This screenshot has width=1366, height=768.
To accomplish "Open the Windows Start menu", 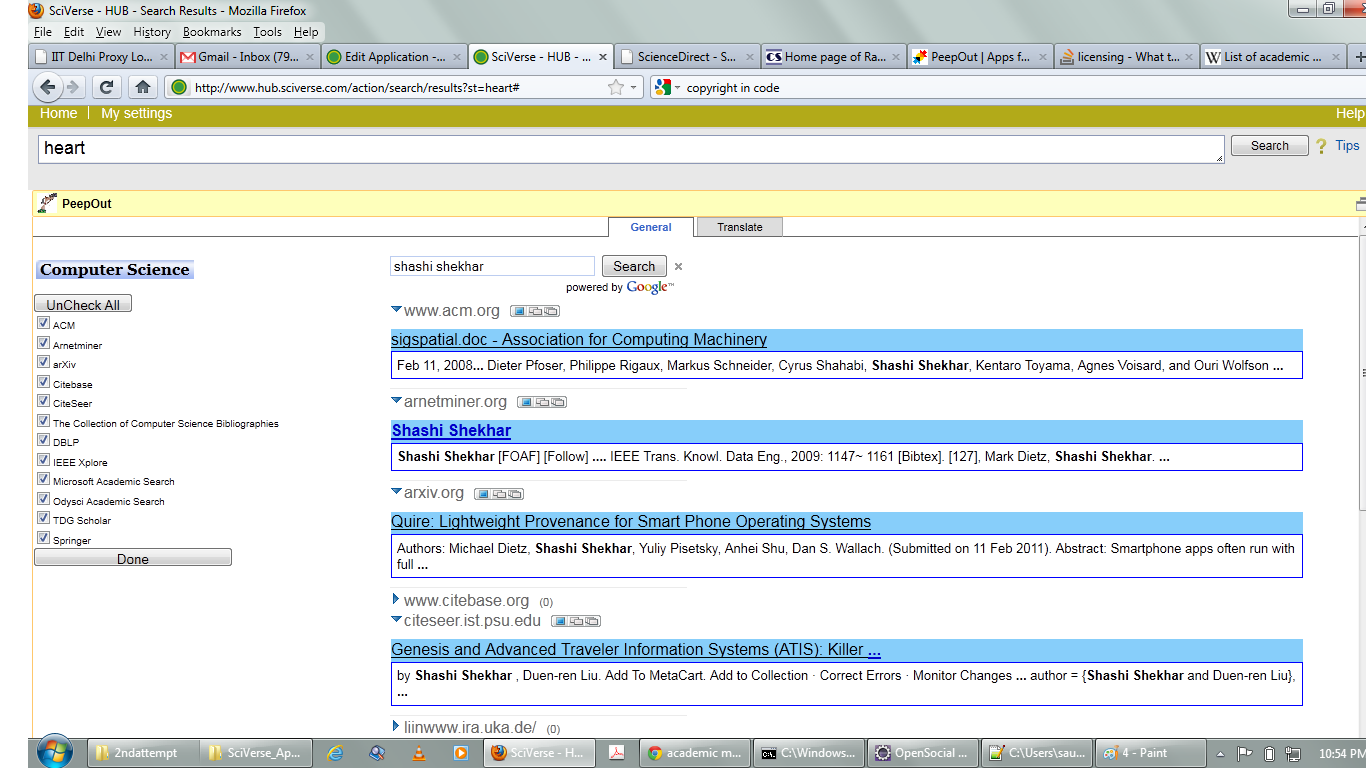I will click(54, 752).
